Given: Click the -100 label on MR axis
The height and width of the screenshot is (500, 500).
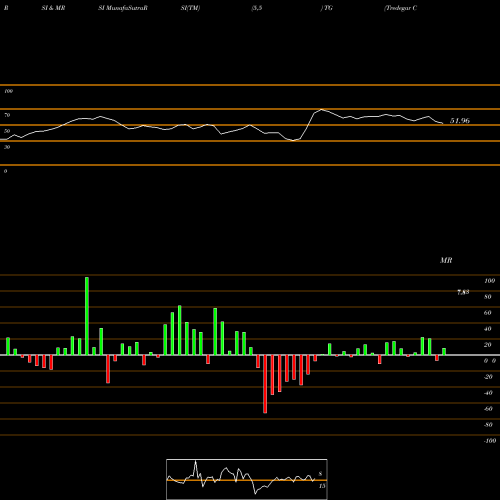Looking at the screenshot, I should tap(490, 441).
